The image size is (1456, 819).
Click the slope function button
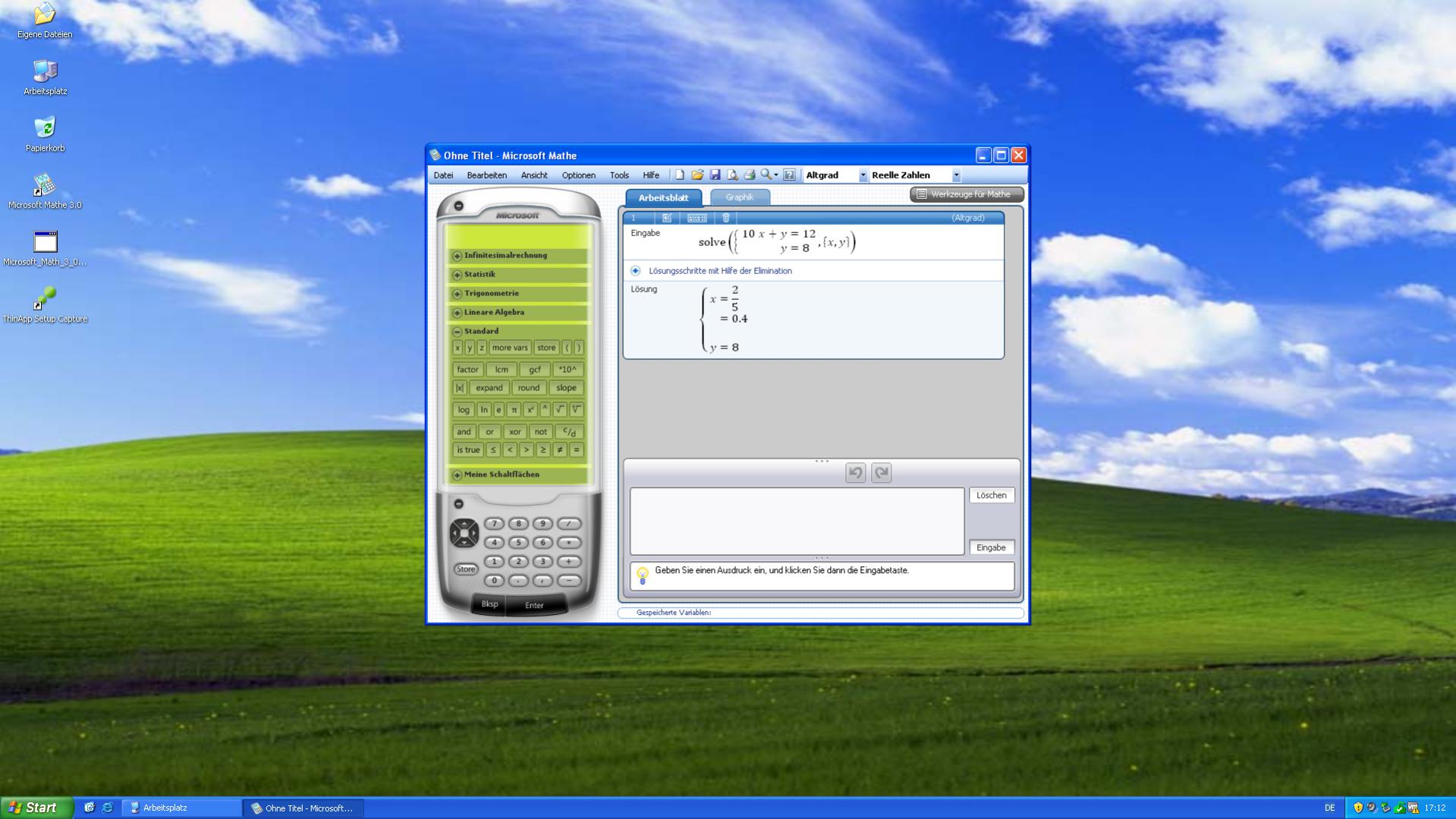click(566, 388)
